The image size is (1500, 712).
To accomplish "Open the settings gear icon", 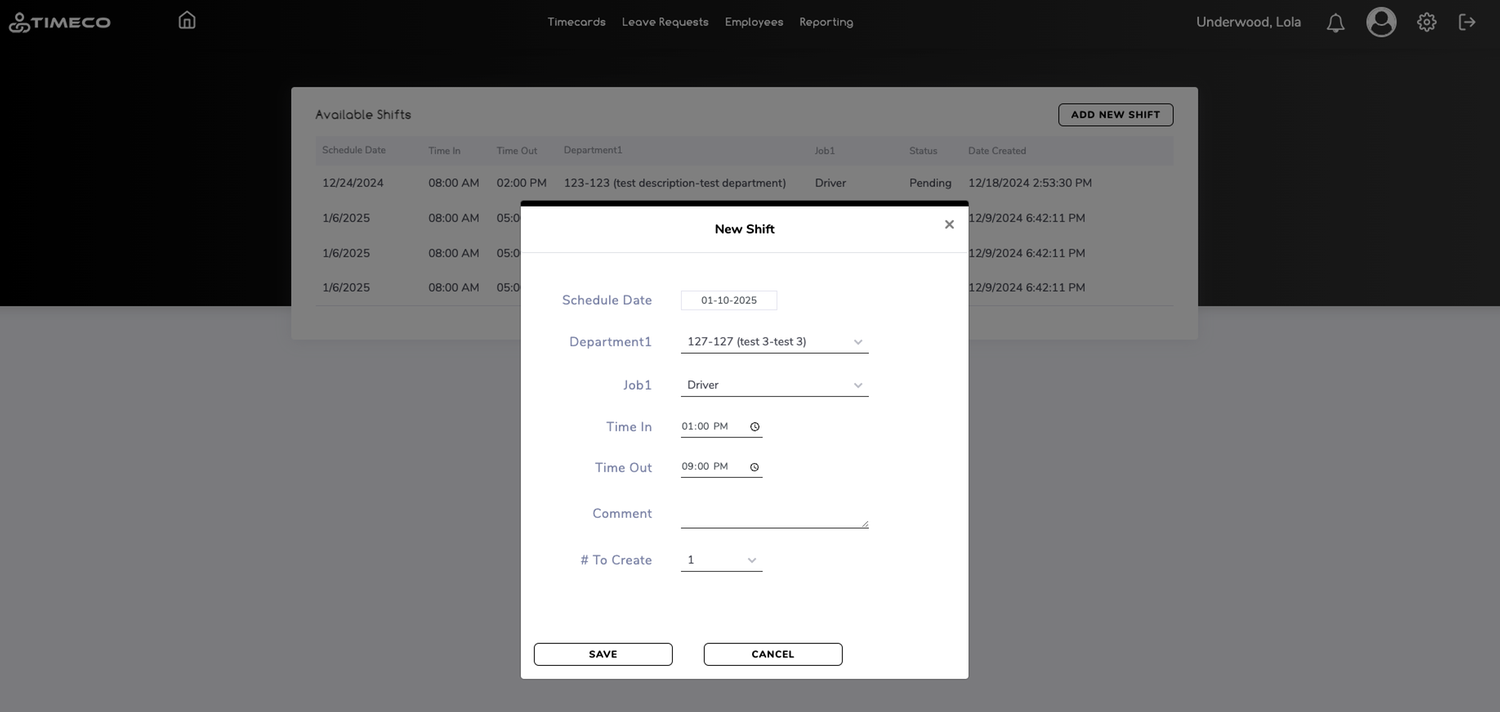I will tap(1426, 22).
